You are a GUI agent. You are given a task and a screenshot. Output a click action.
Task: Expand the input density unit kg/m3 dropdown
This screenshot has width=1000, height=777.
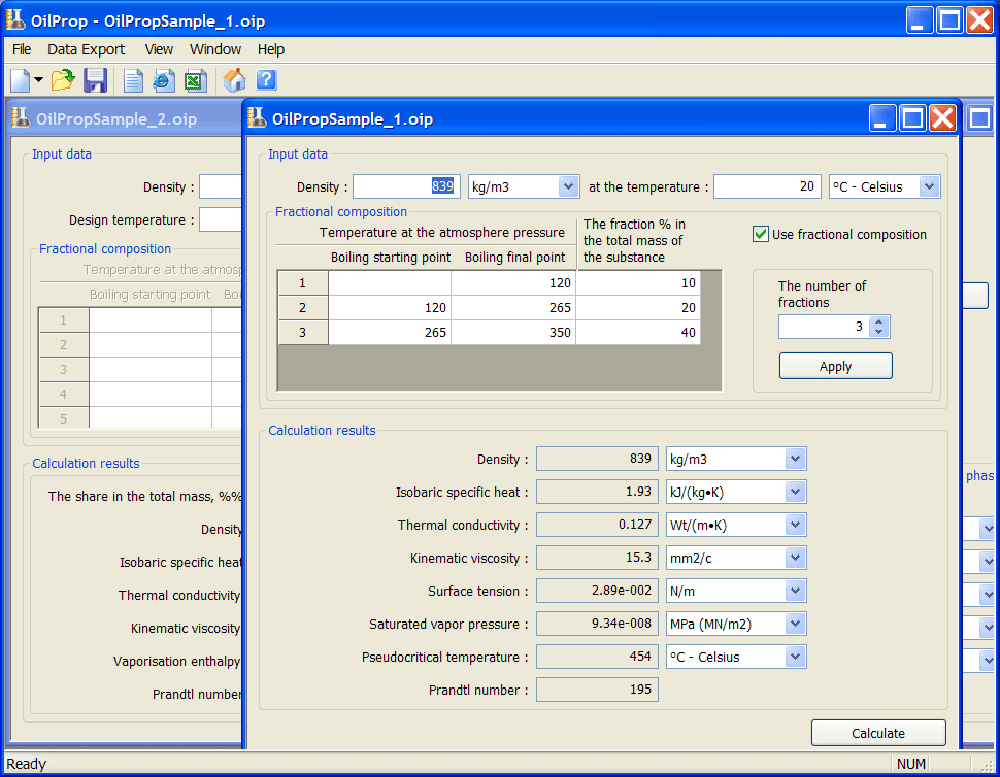point(568,187)
